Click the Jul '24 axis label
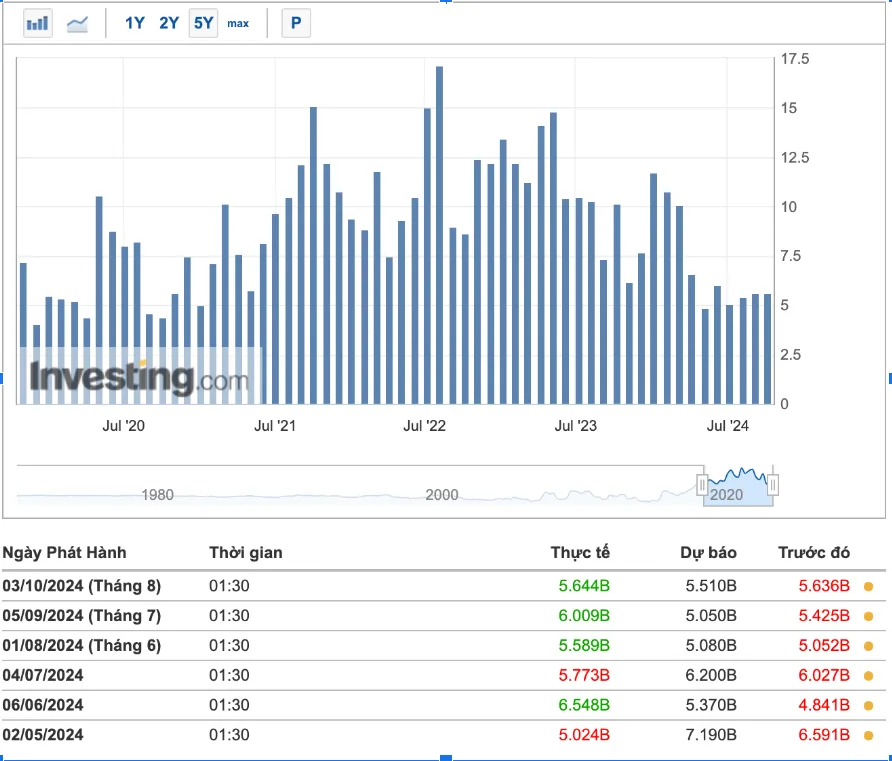 pos(728,426)
